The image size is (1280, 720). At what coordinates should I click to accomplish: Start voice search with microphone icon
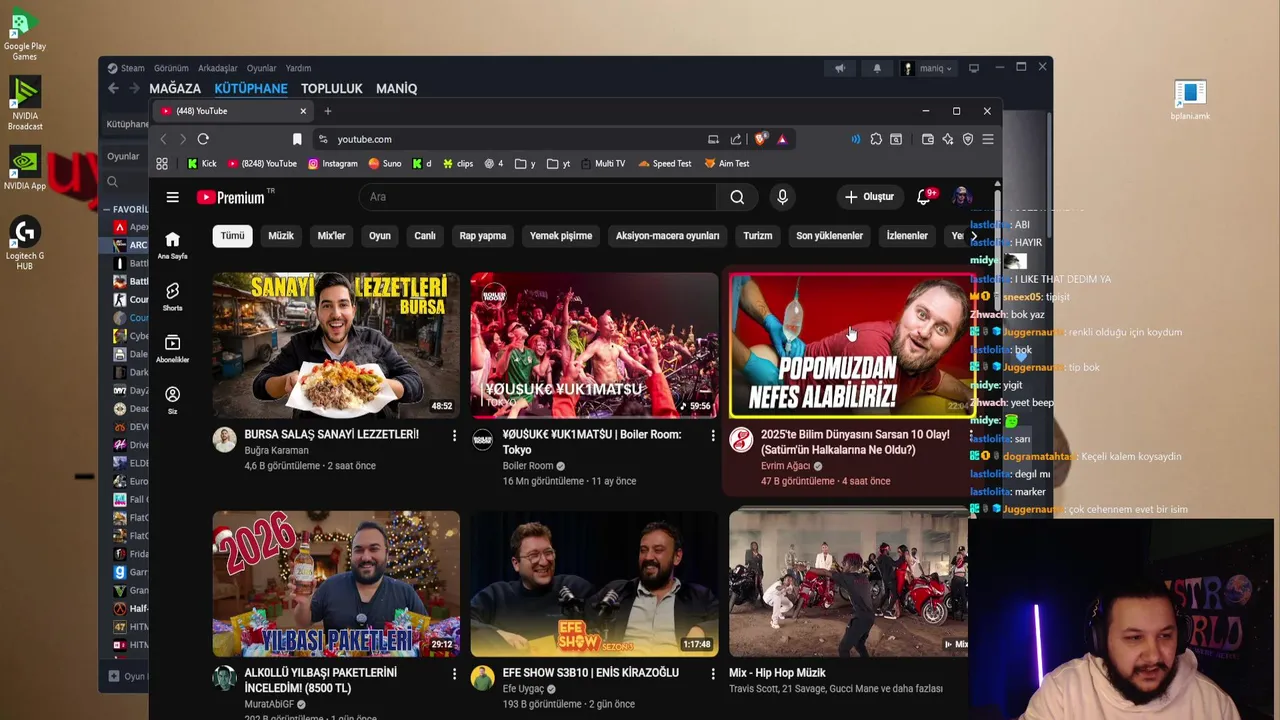(x=782, y=197)
